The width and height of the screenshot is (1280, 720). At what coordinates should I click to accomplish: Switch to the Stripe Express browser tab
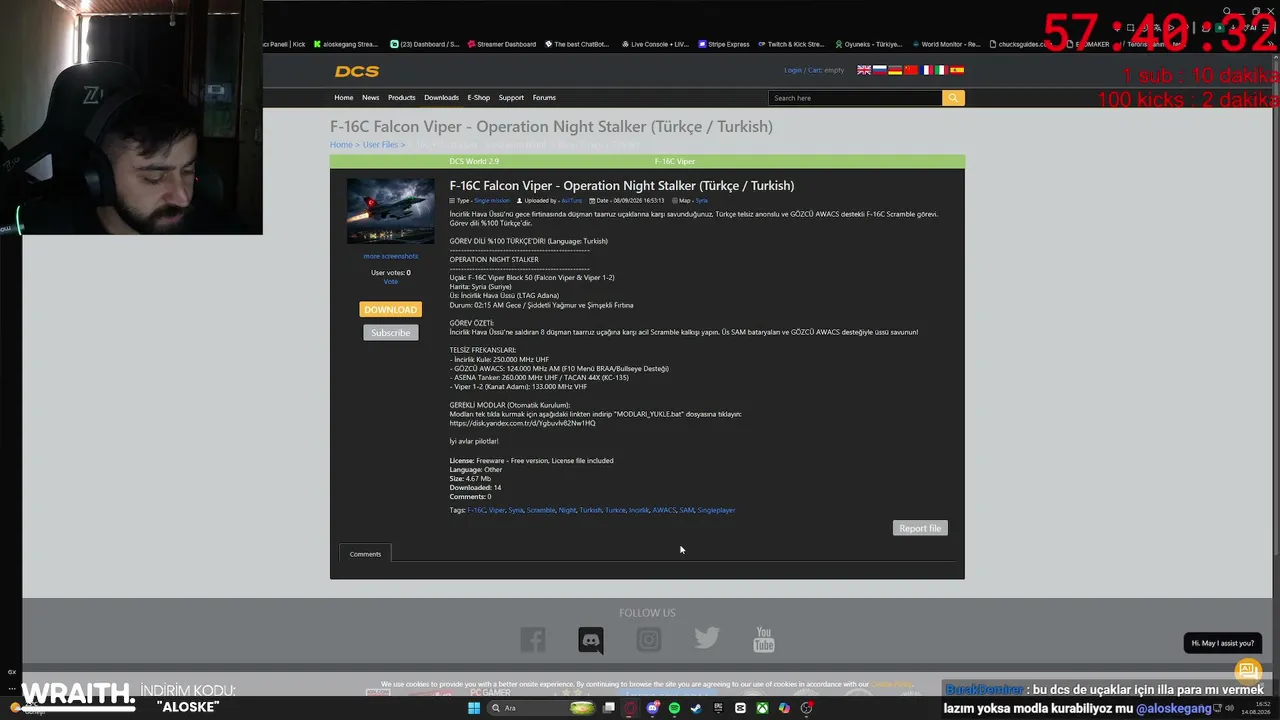[x=724, y=44]
